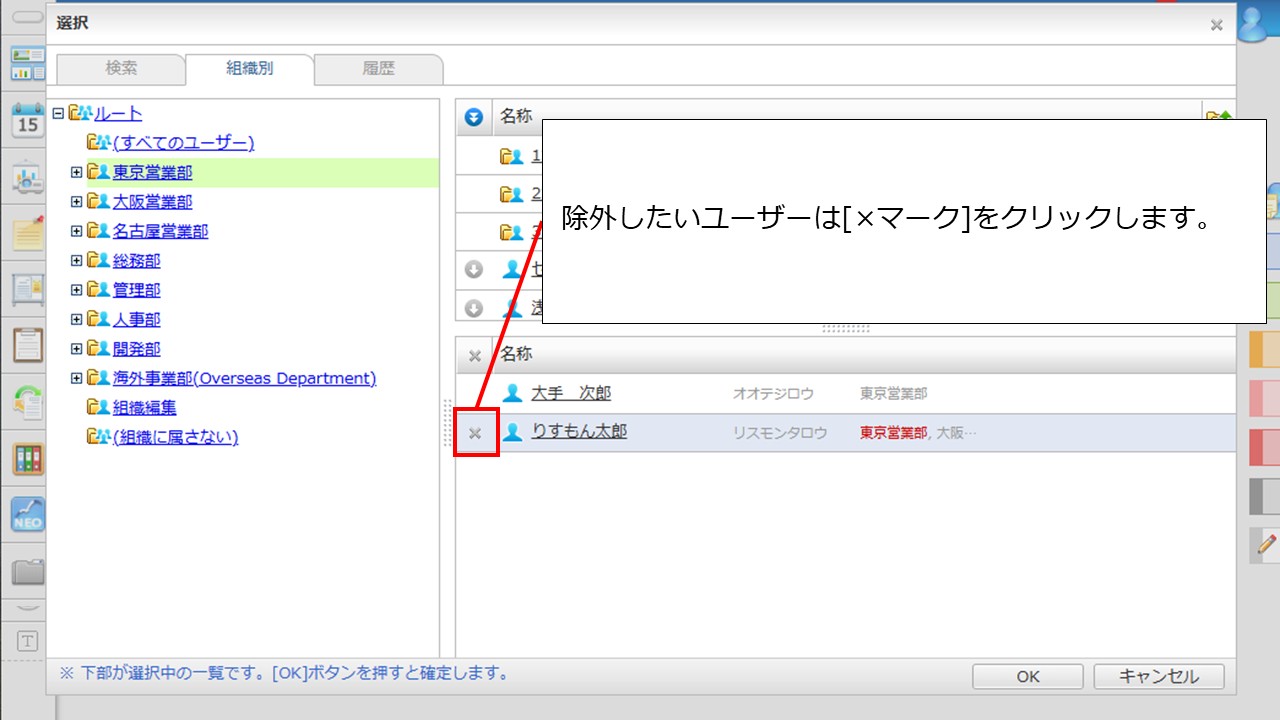The image size is (1280, 720).
Task: Switch to the 履歴 tab
Action: [x=378, y=69]
